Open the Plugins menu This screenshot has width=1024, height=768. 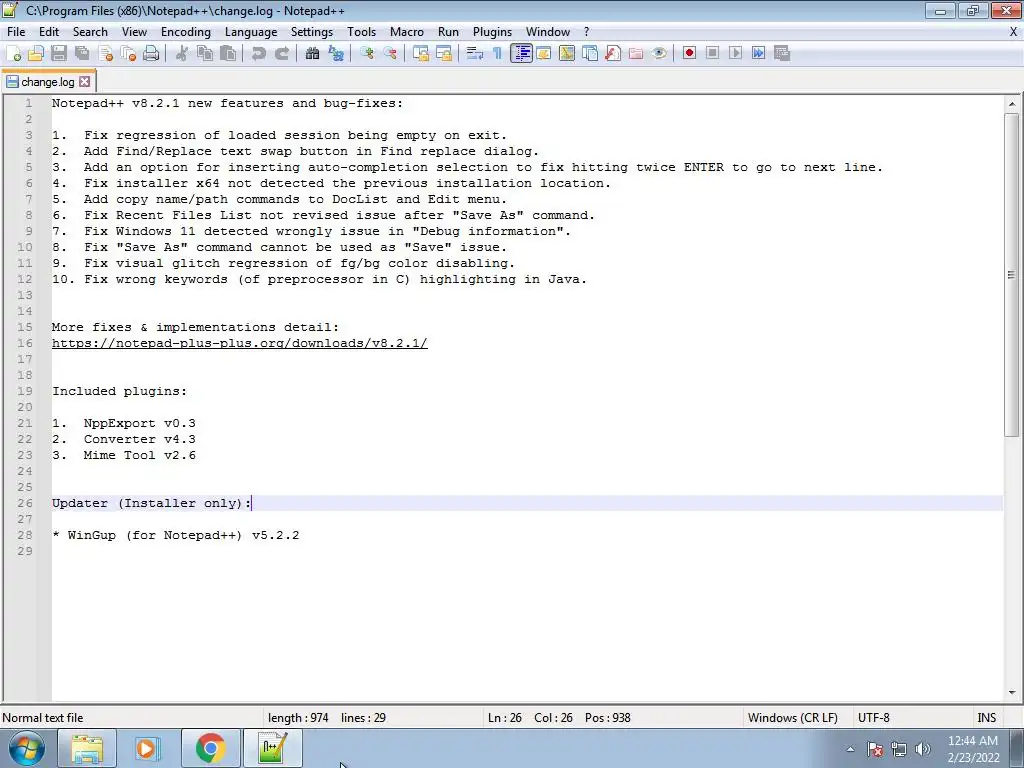pos(492,32)
